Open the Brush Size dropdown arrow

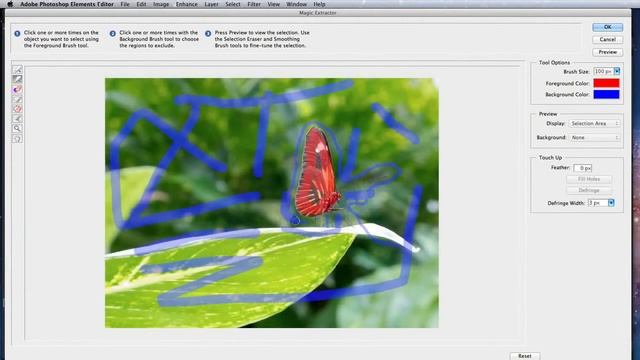pyautogui.click(x=617, y=71)
